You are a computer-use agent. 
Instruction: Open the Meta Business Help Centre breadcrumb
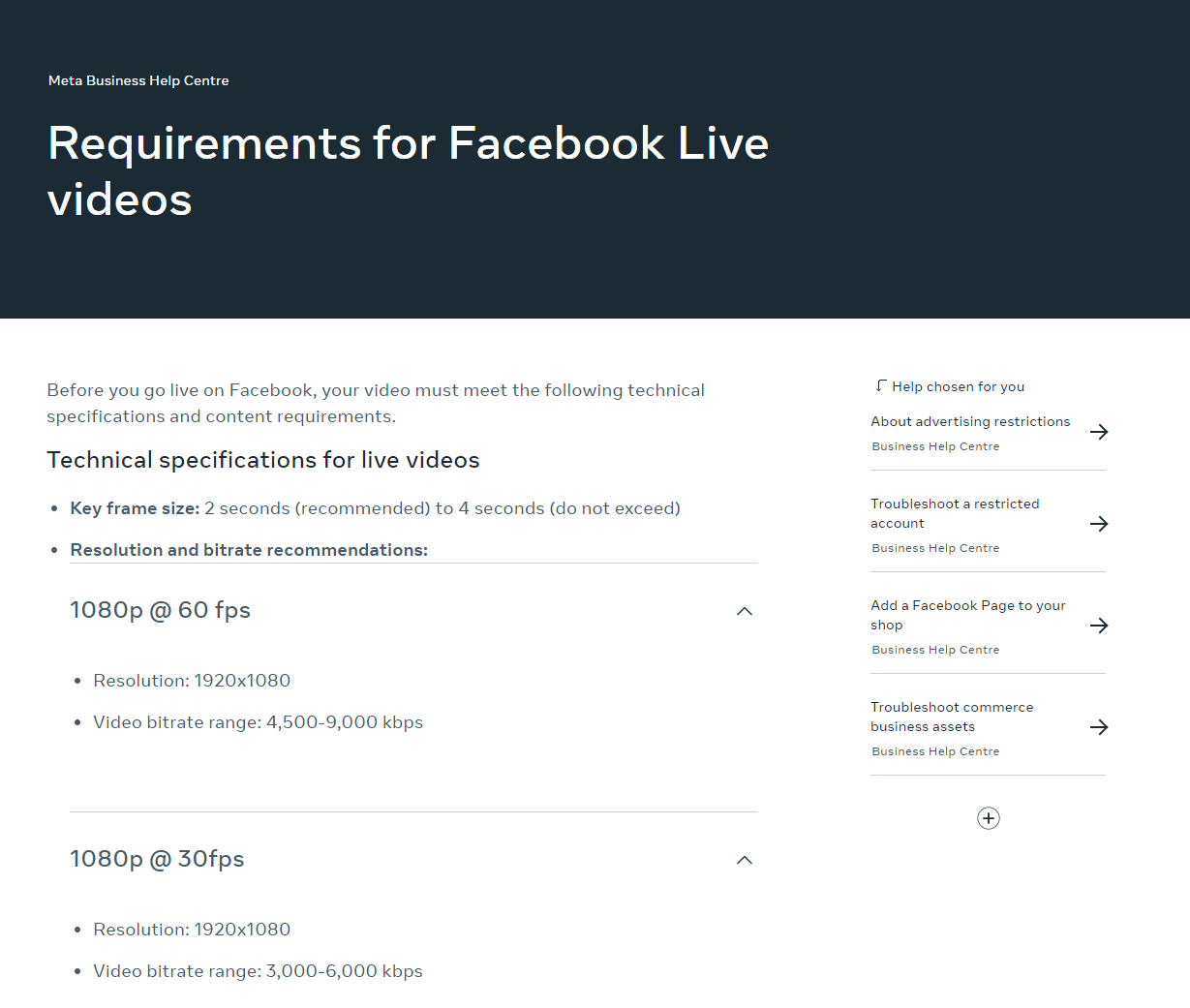(138, 80)
